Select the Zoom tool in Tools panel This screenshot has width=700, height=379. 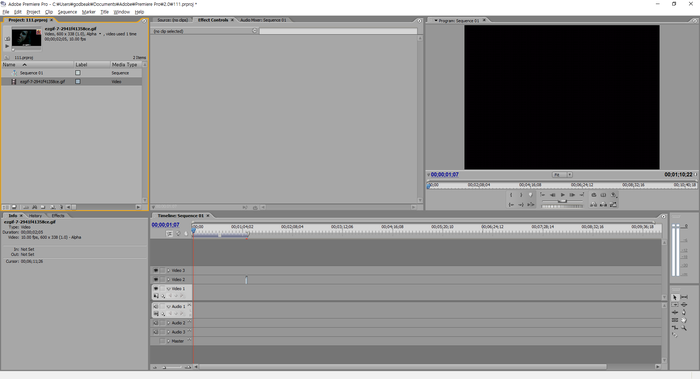point(684,328)
